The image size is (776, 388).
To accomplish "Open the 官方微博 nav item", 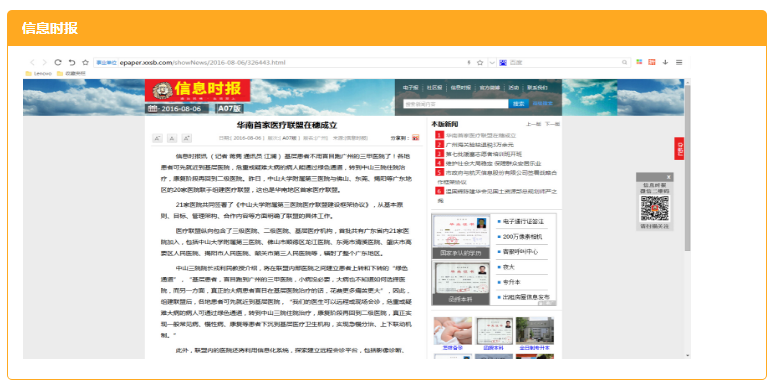I will click(489, 88).
